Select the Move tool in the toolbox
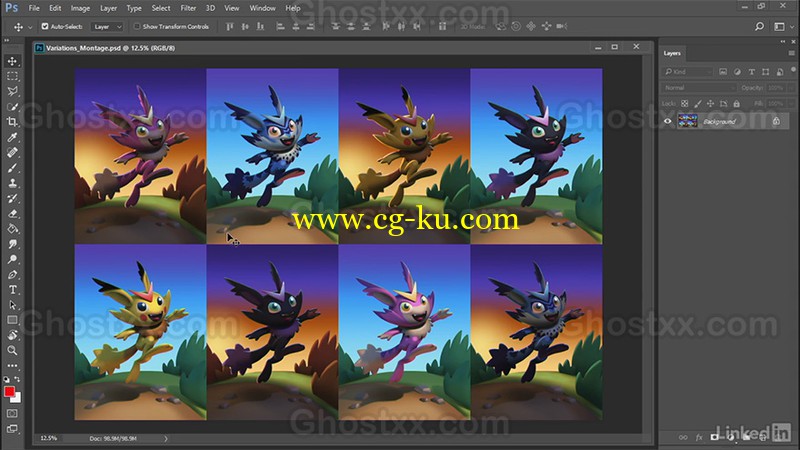Viewport: 800px width, 450px height. pyautogui.click(x=12, y=61)
